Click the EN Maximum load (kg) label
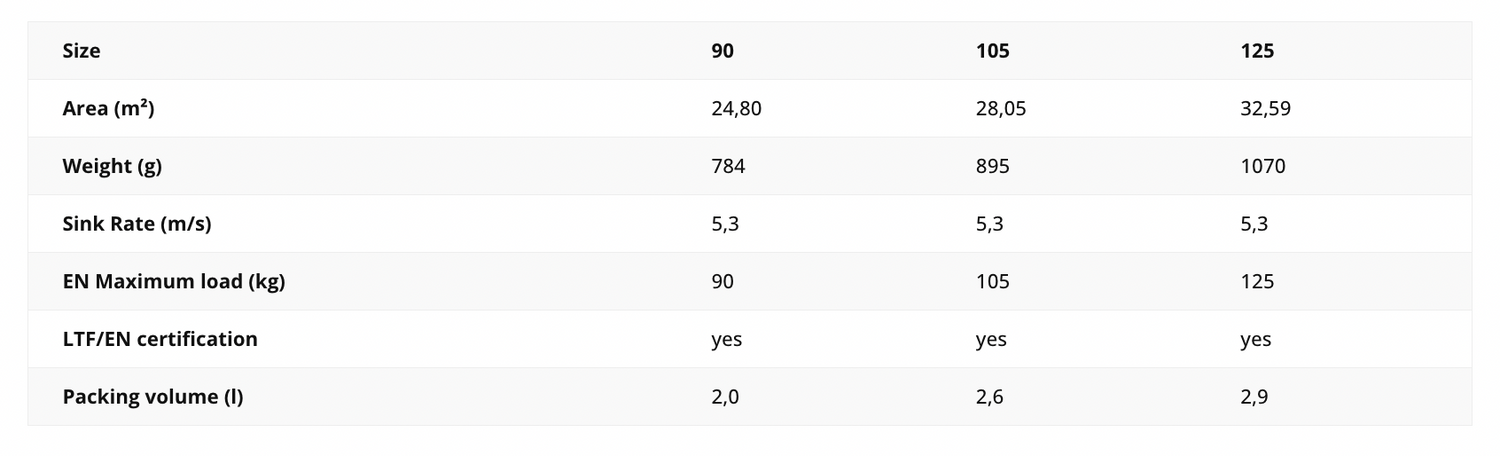The height and width of the screenshot is (456, 1500). (174, 282)
